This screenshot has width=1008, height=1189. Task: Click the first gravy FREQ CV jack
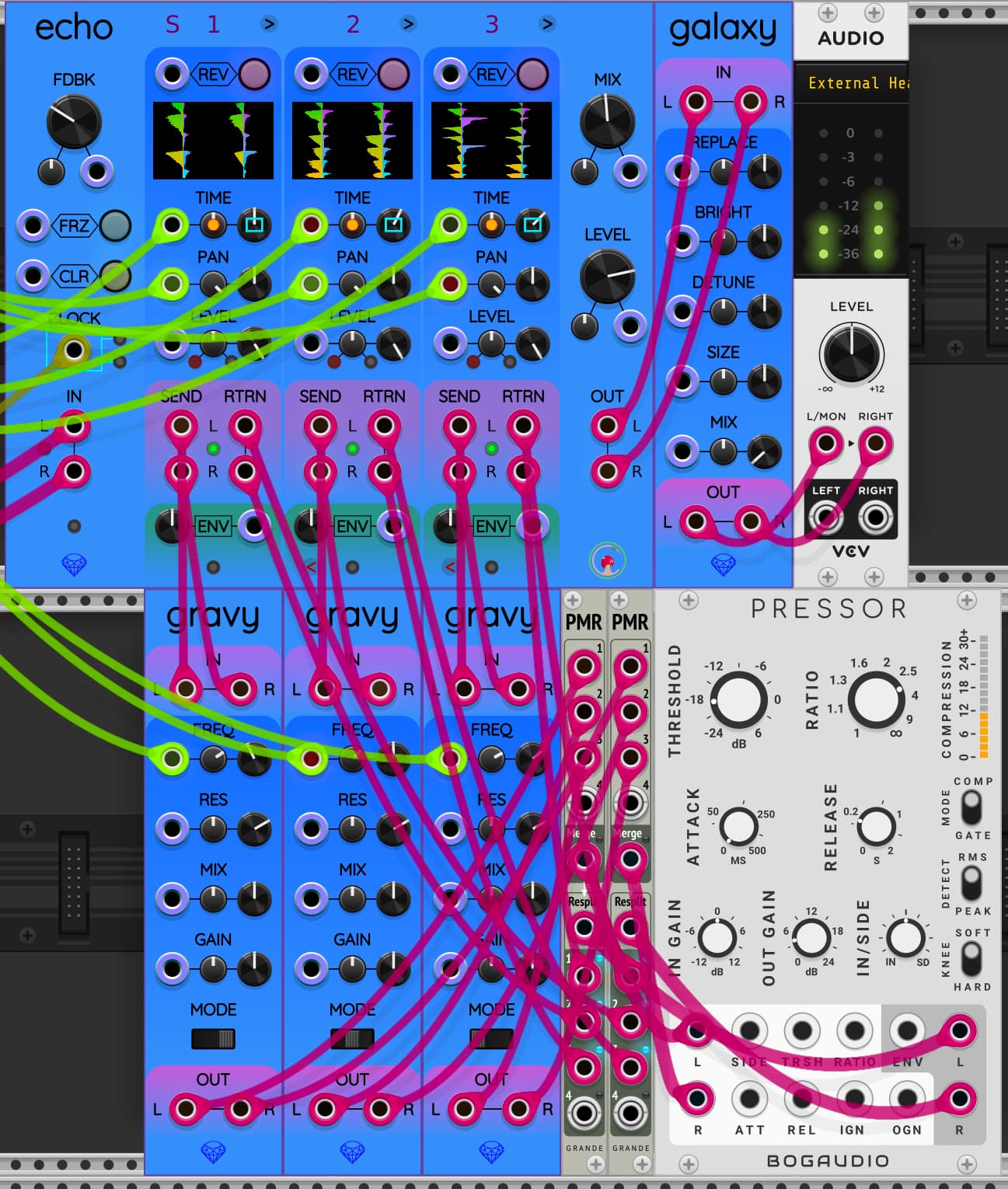pyautogui.click(x=172, y=758)
